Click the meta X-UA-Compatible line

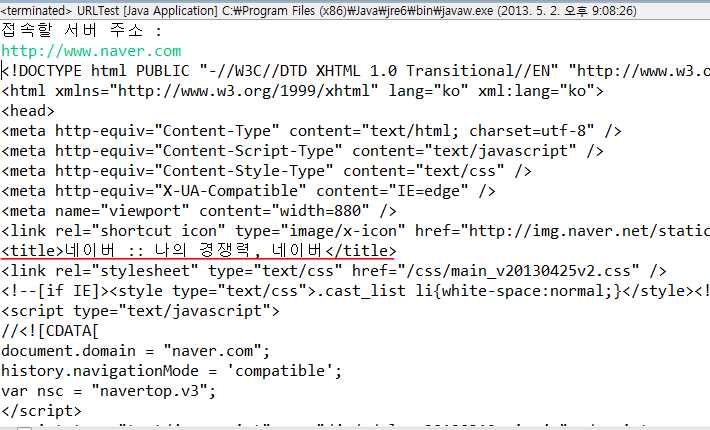[x=249, y=191]
